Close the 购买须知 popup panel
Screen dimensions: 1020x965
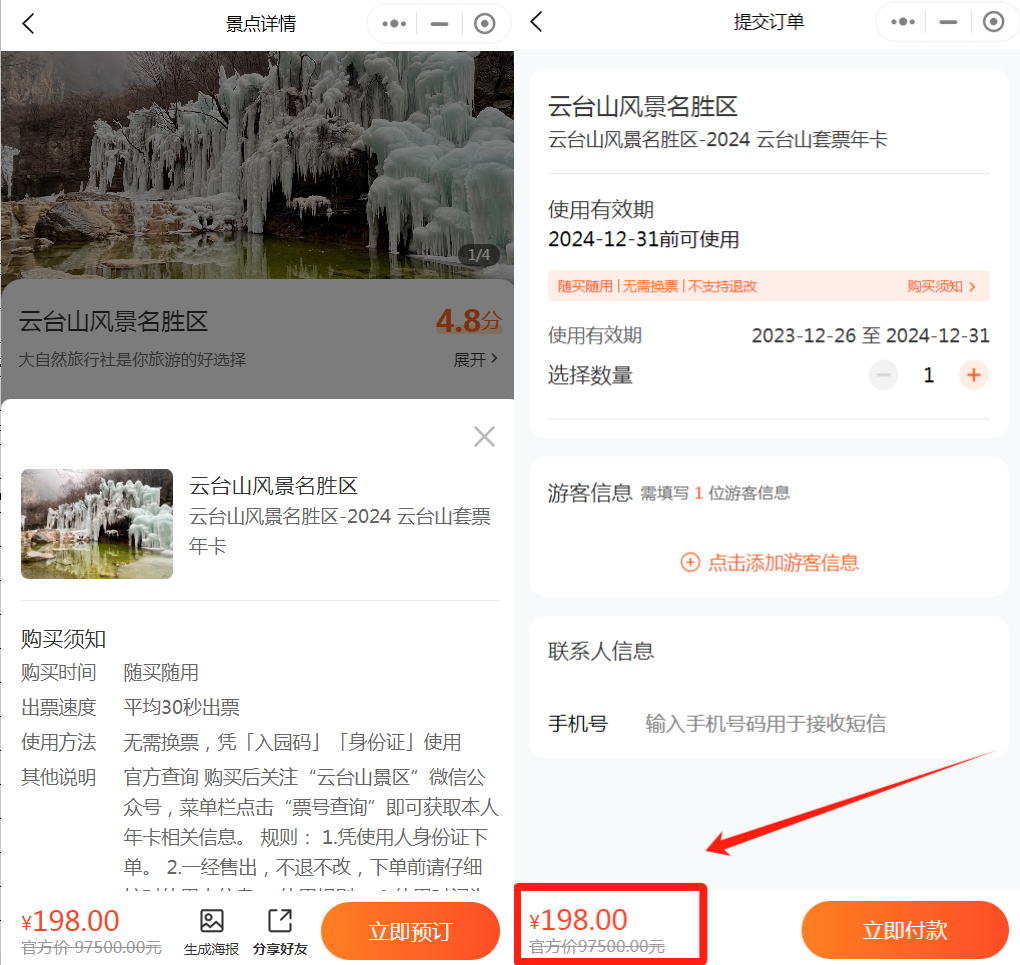[x=484, y=436]
